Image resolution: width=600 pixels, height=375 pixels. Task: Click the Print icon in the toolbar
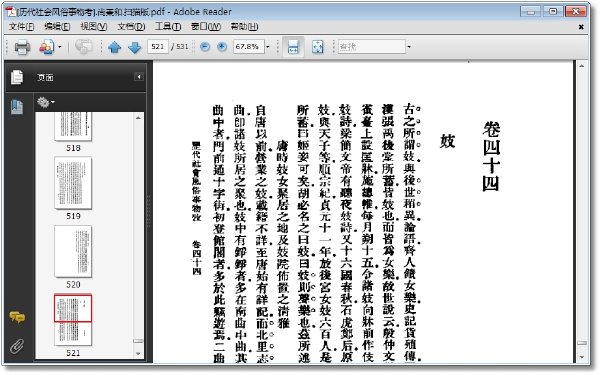(x=22, y=47)
